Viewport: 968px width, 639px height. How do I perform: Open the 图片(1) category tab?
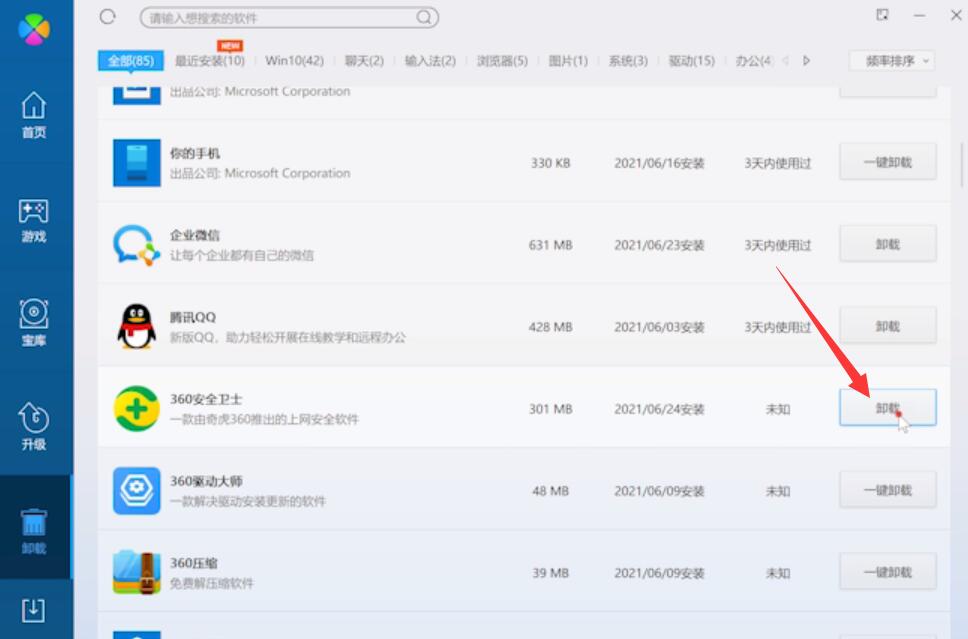568,61
